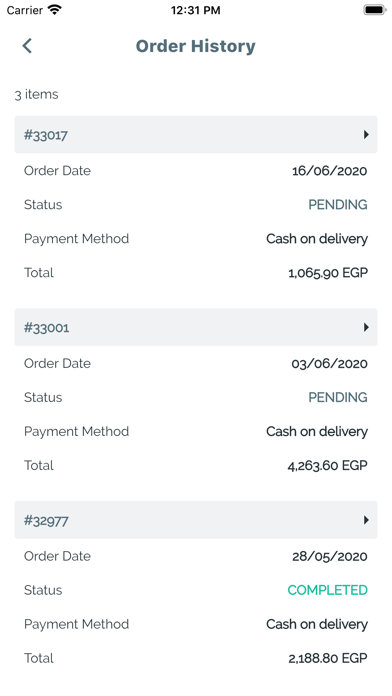The image size is (392, 696).
Task: Expand order #33001 arrow
Action: pyautogui.click(x=366, y=327)
